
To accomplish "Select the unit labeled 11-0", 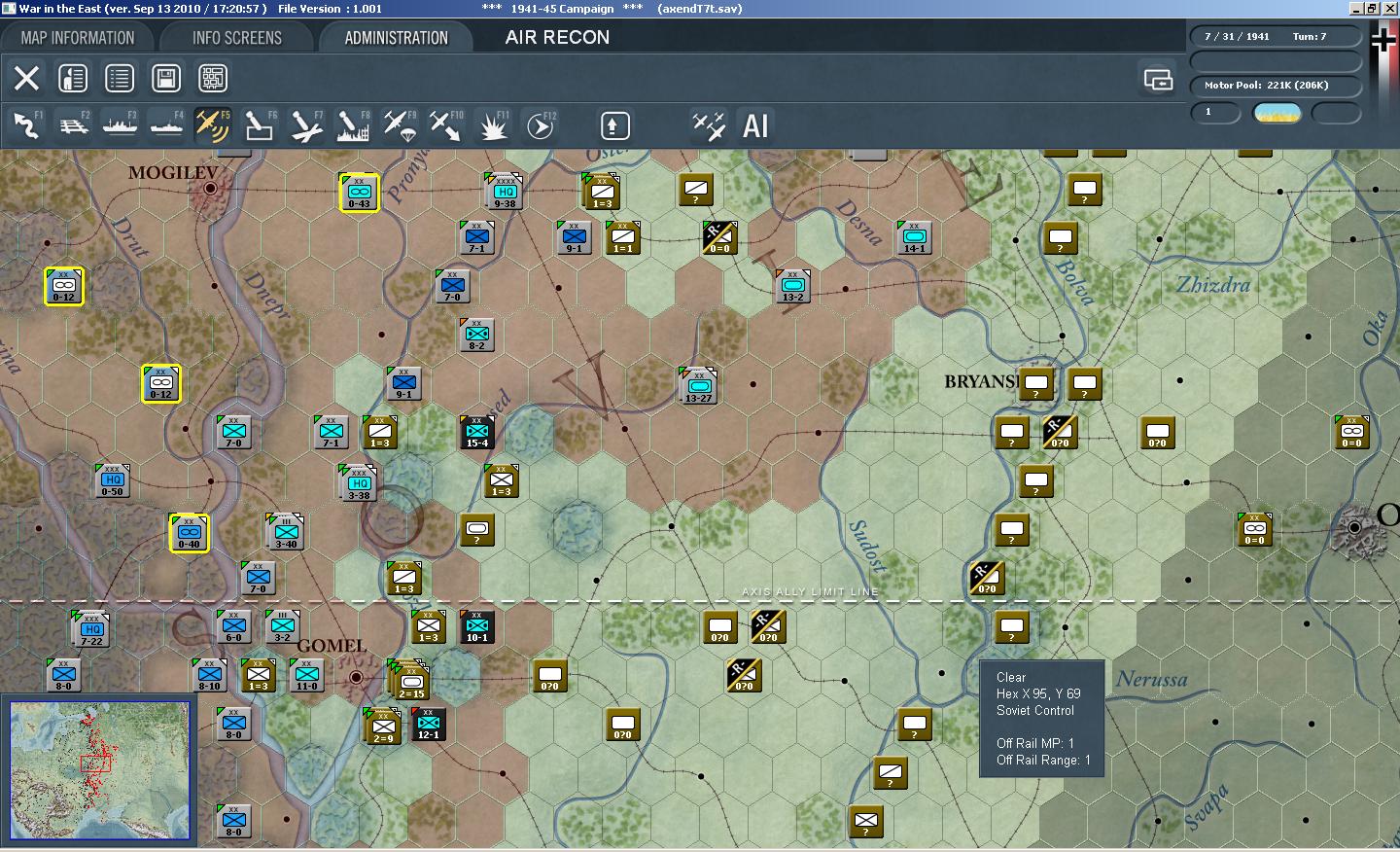I will (306, 675).
